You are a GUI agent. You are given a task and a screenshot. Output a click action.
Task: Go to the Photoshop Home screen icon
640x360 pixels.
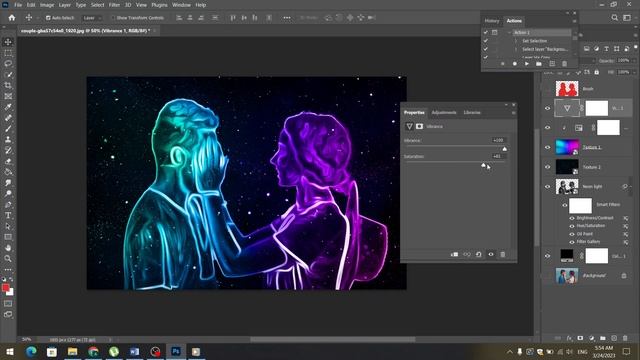[12, 18]
